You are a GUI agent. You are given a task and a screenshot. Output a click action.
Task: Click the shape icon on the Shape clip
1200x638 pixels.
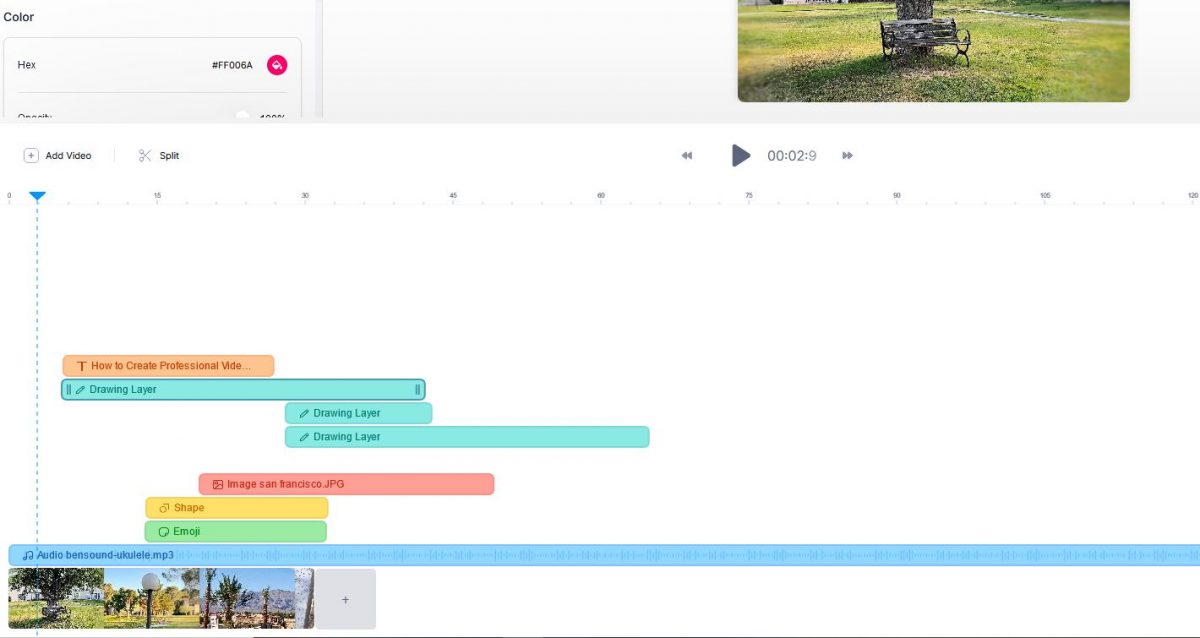pos(164,507)
